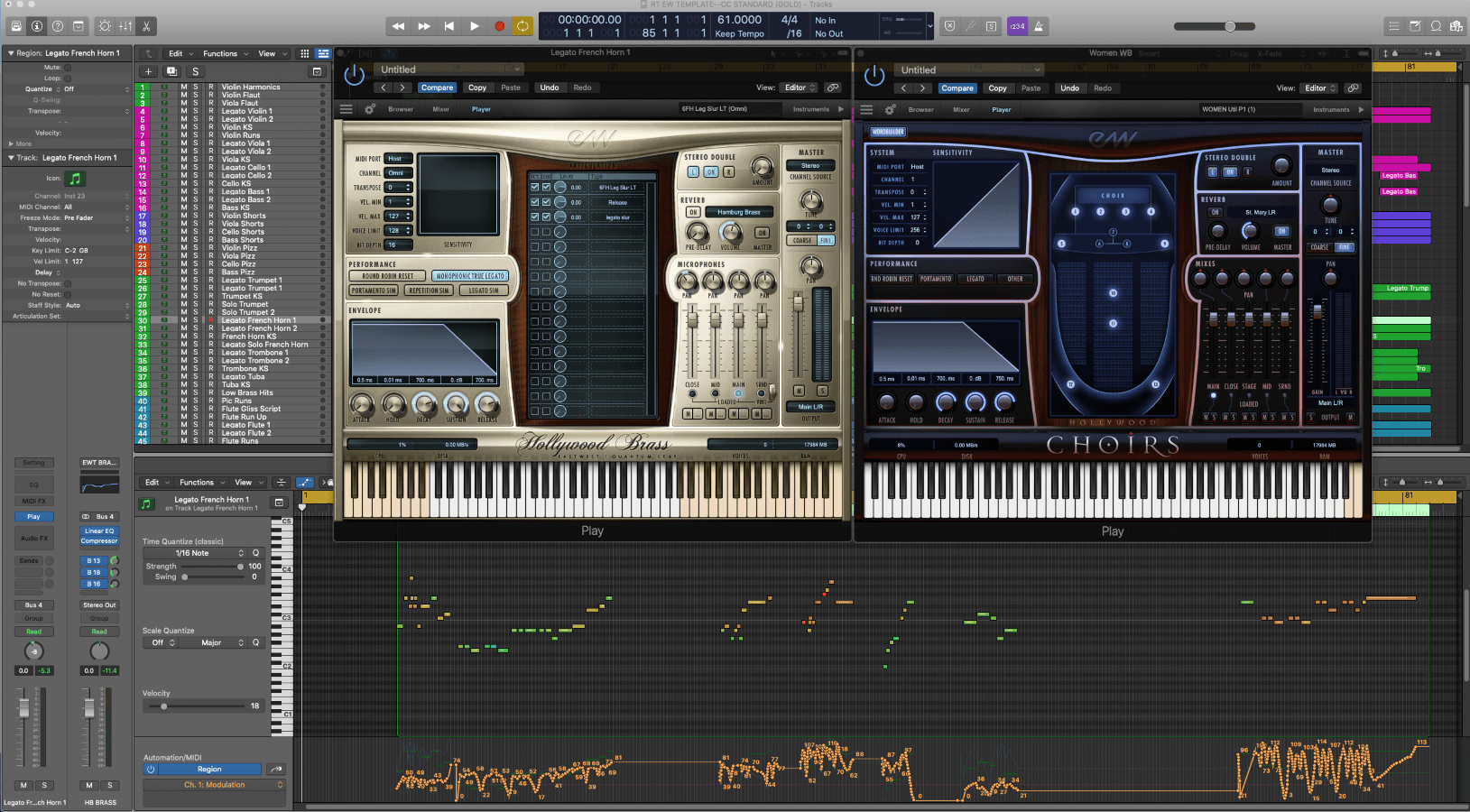Click the piano roll green MIDI note icon
This screenshot has width=1470, height=812.
coord(146,503)
